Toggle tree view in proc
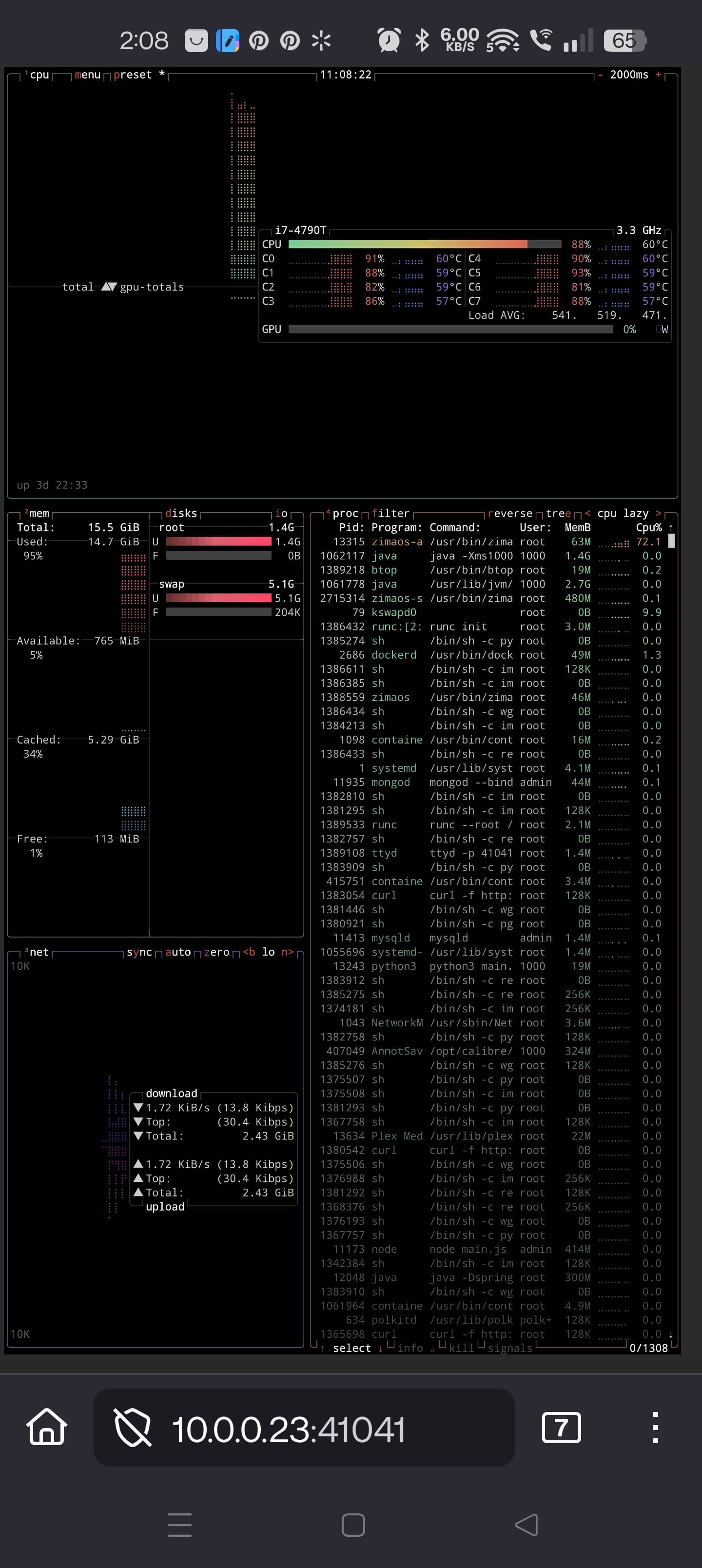The width and height of the screenshot is (702, 1568). pyautogui.click(x=558, y=513)
